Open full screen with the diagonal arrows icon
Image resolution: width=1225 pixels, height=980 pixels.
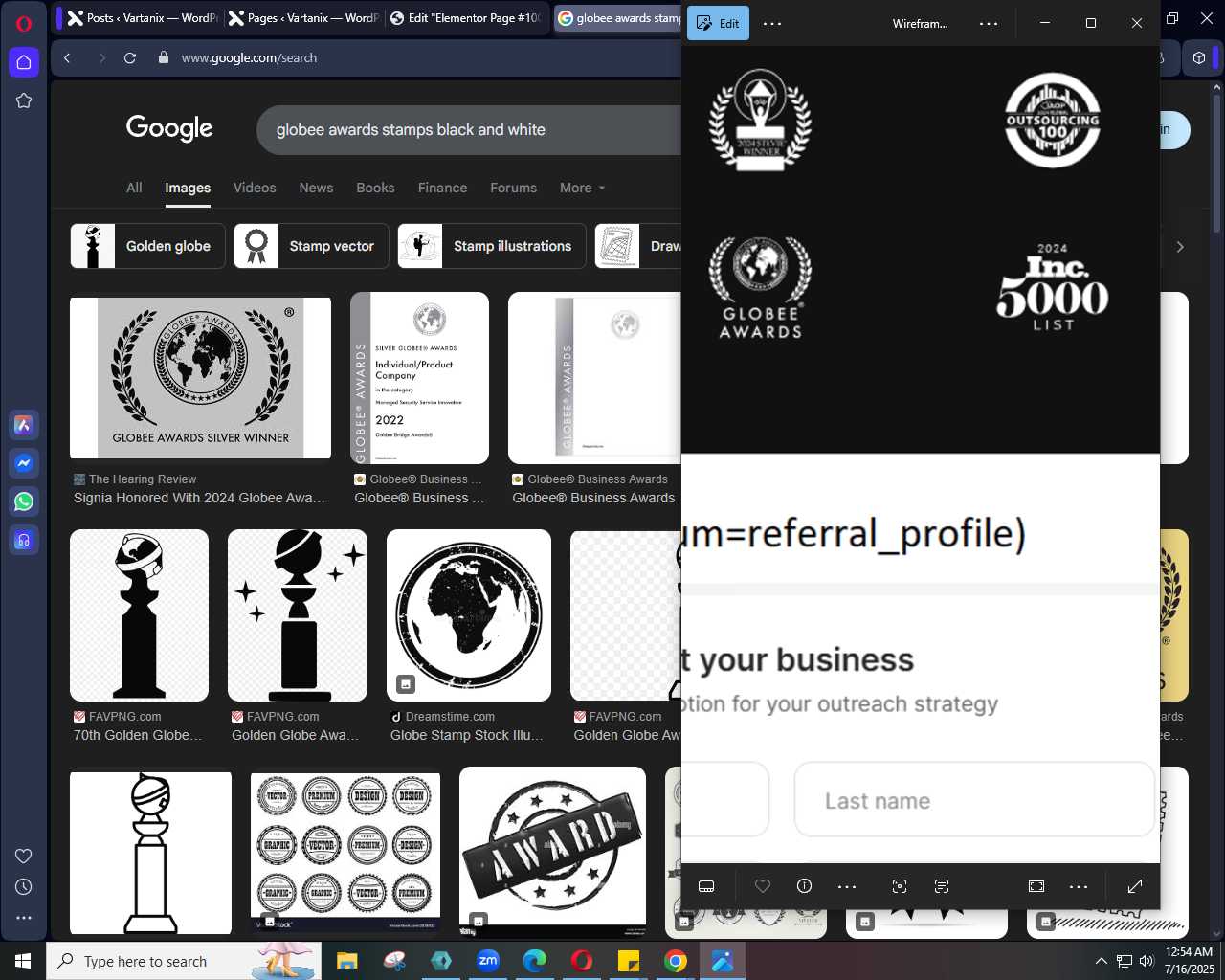pyautogui.click(x=1135, y=886)
